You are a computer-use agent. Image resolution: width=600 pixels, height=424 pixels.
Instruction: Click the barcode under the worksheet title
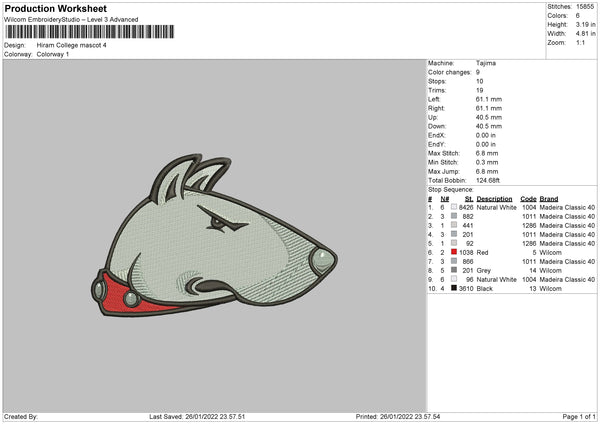pos(90,32)
